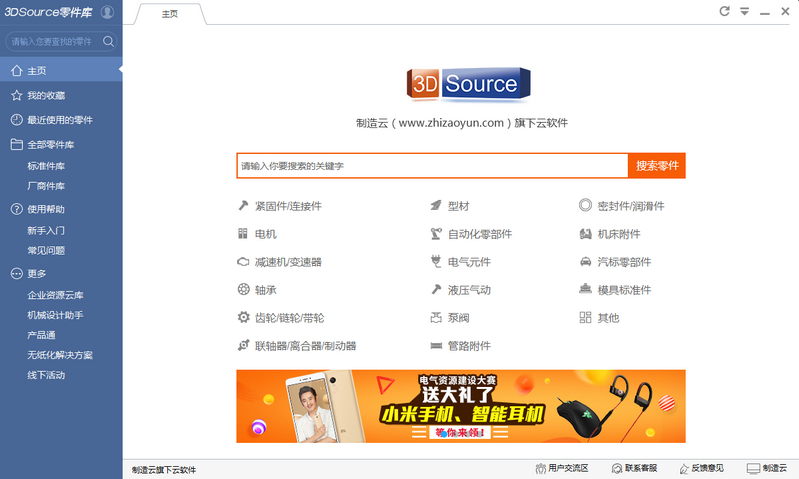Open the 泵阀 category link
The height and width of the screenshot is (479, 799).
click(458, 318)
